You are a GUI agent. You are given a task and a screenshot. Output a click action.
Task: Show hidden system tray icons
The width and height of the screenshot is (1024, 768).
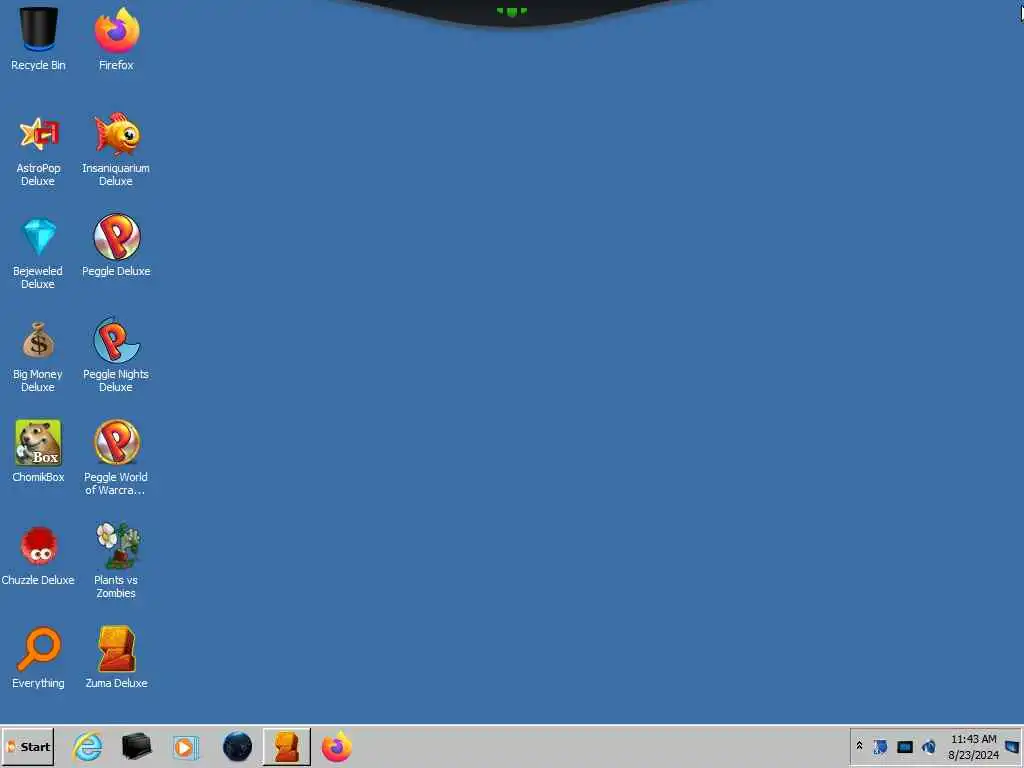[859, 746]
